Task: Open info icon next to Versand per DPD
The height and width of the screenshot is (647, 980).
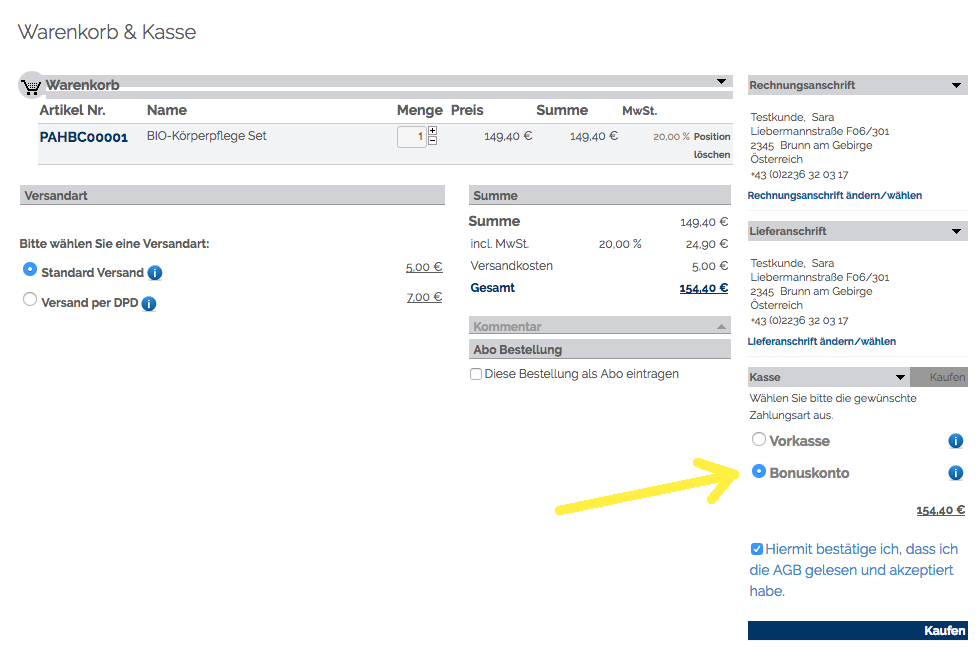Action: (x=149, y=303)
